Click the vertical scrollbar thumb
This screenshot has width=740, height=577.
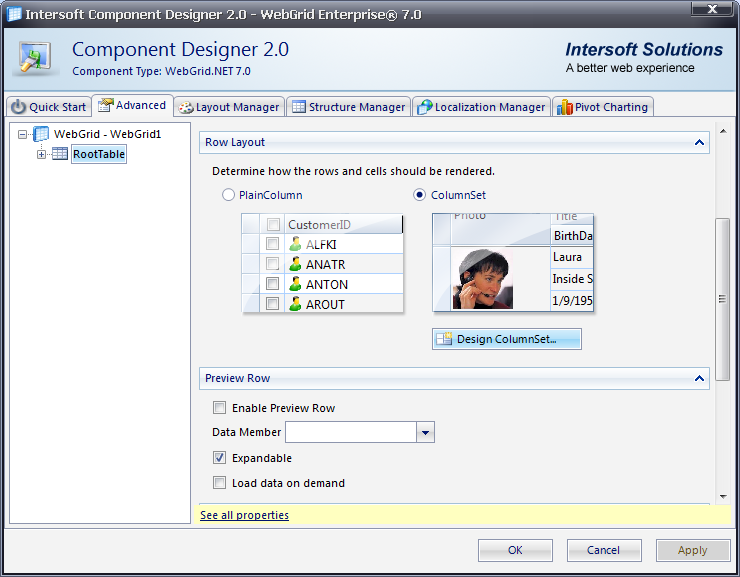721,298
